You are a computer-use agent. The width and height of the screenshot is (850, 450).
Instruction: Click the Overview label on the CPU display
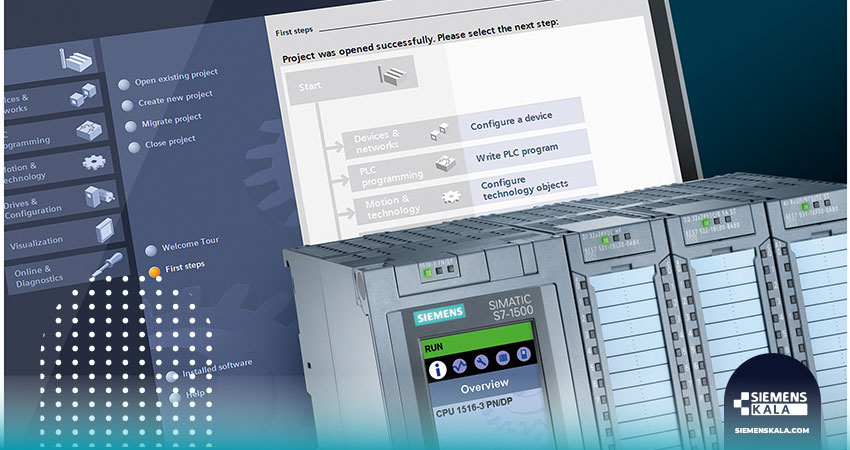(485, 386)
